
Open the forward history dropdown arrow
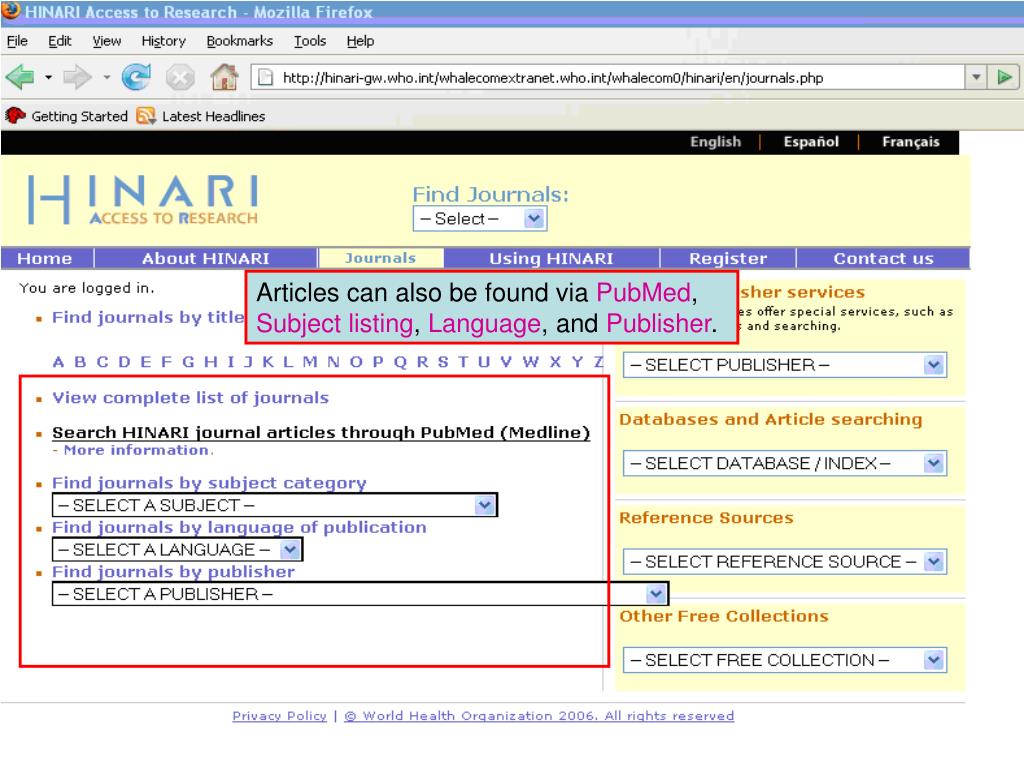point(106,78)
